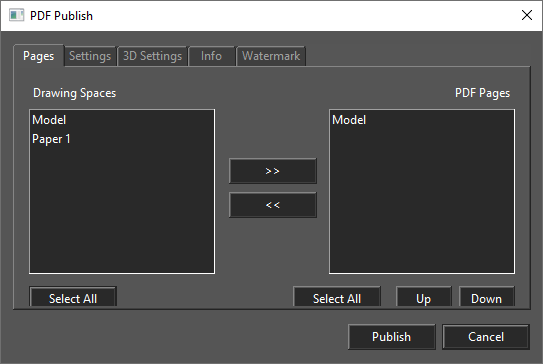The width and height of the screenshot is (543, 364).
Task: Move page Up in order
Action: coord(424,297)
